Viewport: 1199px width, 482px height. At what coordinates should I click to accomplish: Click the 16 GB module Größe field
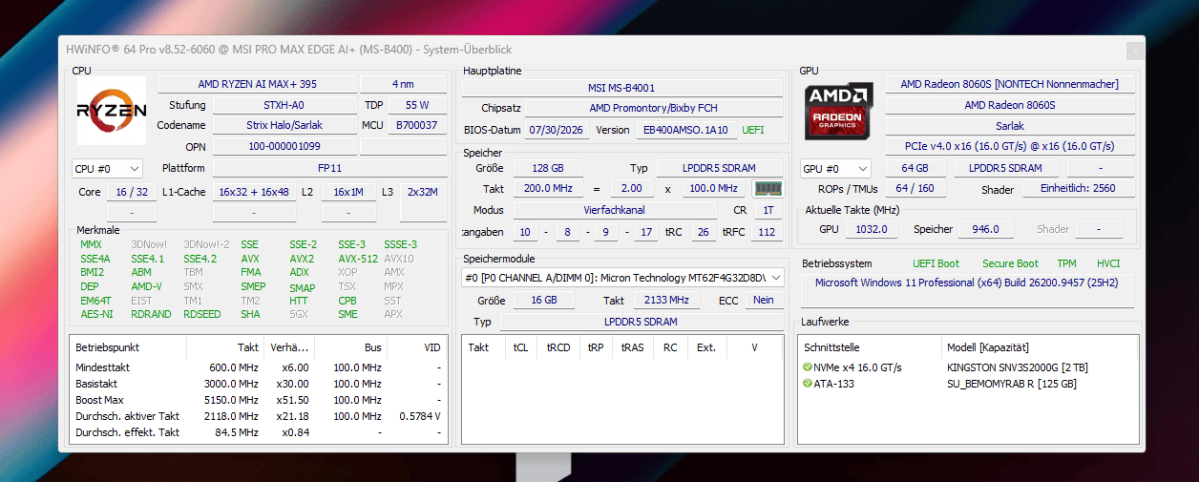point(544,300)
